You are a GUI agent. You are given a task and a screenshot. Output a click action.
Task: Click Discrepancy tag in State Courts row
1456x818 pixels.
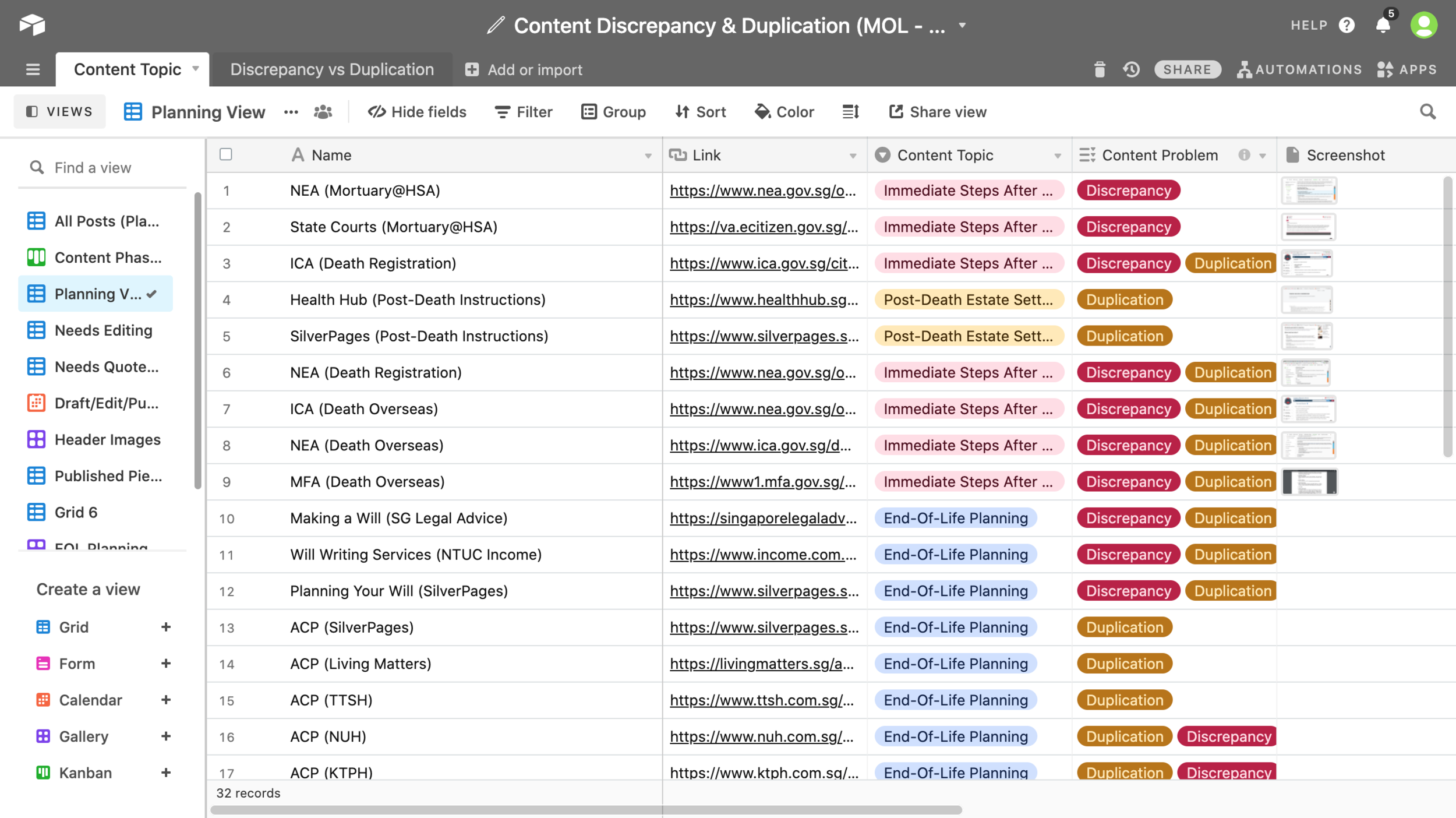[x=1128, y=227]
